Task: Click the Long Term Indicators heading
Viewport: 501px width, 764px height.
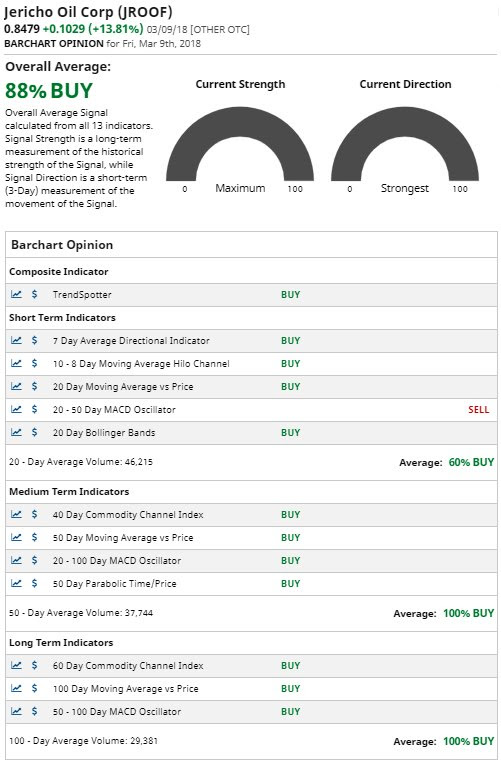Action: [61, 643]
